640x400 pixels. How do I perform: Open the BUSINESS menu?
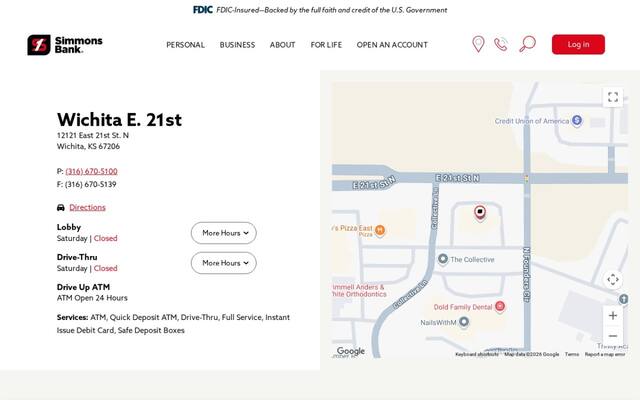pyautogui.click(x=237, y=45)
